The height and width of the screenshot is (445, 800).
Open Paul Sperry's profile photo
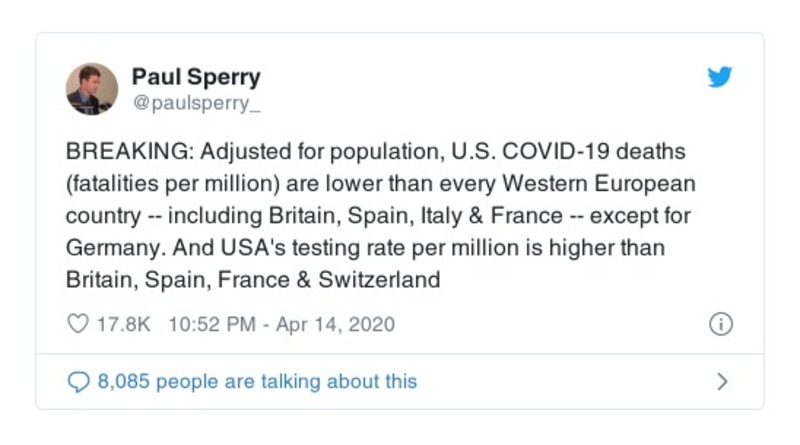(x=91, y=88)
